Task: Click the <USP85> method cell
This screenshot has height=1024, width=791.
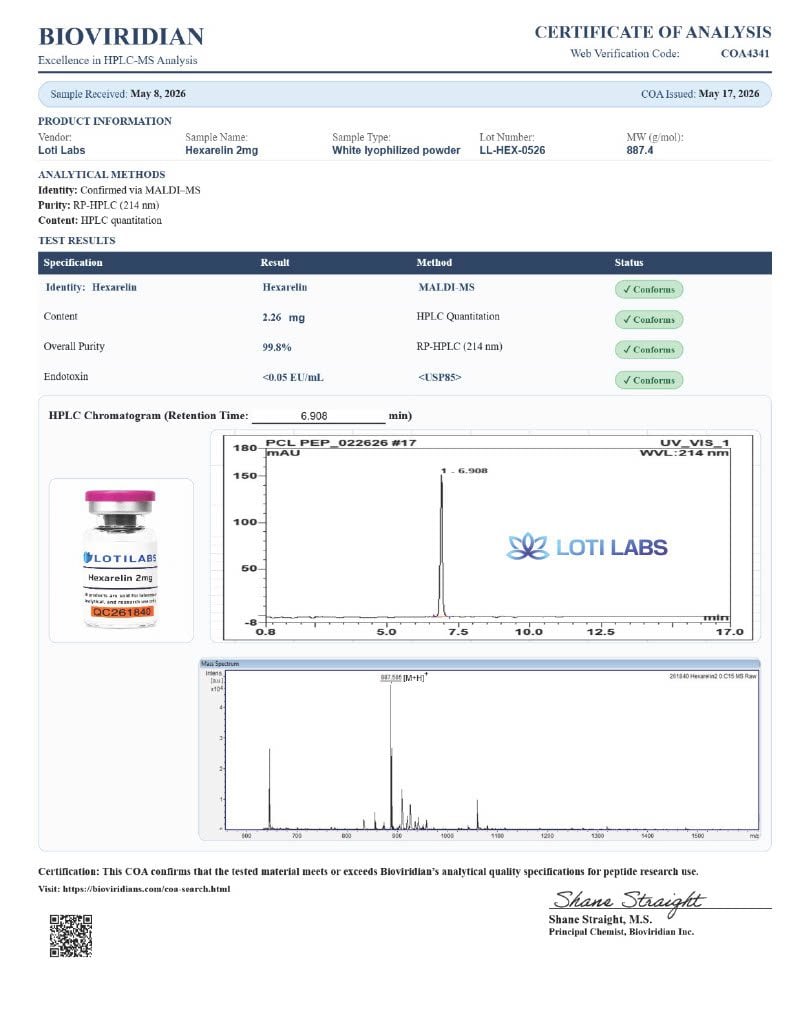Action: point(440,377)
